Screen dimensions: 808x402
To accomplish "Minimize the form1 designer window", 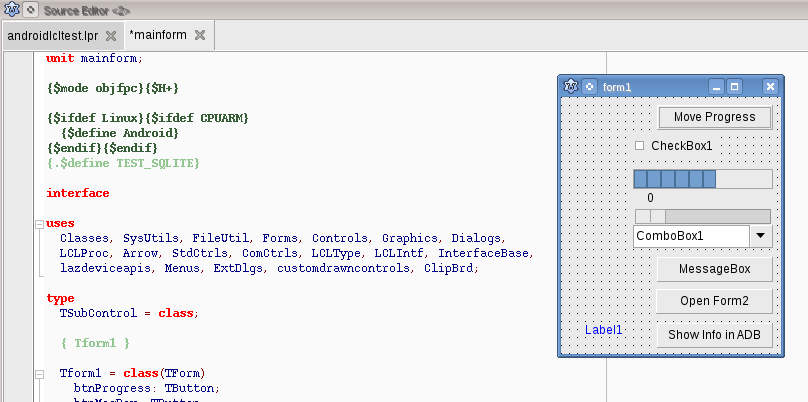I will tap(716, 87).
